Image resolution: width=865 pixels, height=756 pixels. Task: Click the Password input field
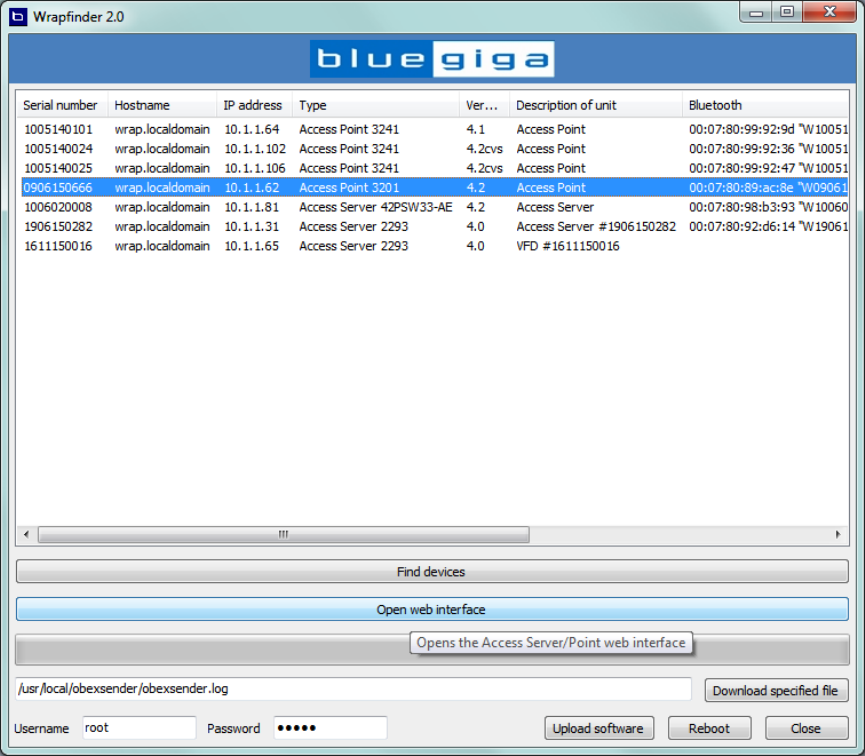[x=330, y=728]
